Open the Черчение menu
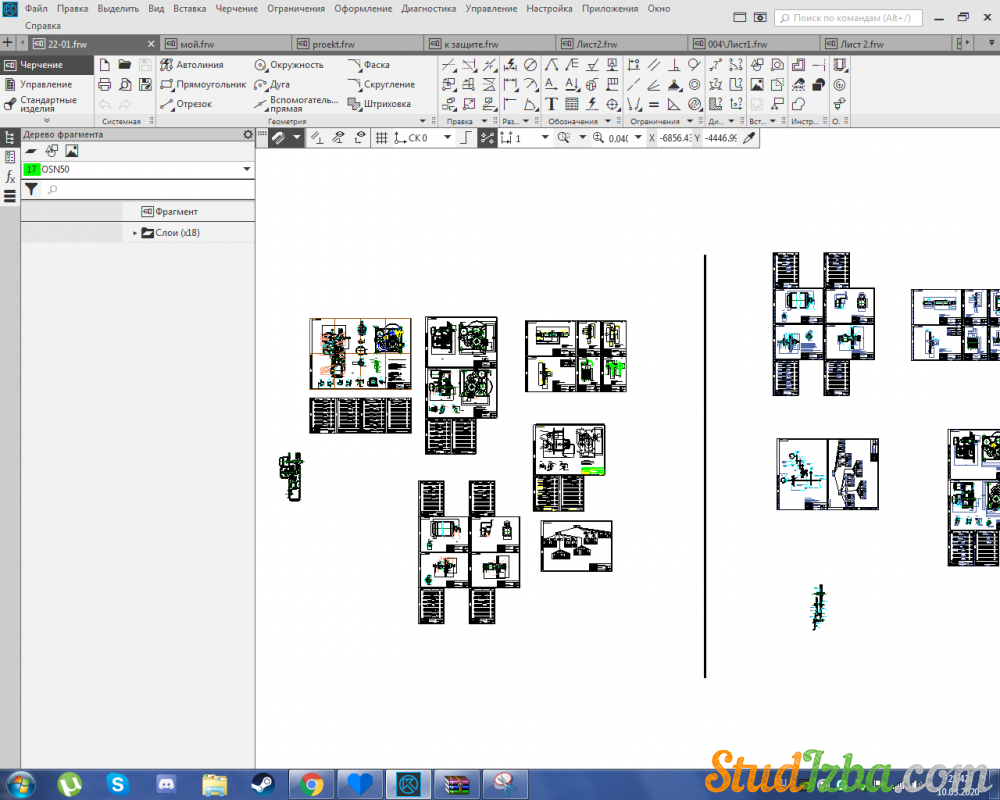1000x800 pixels. point(236,8)
